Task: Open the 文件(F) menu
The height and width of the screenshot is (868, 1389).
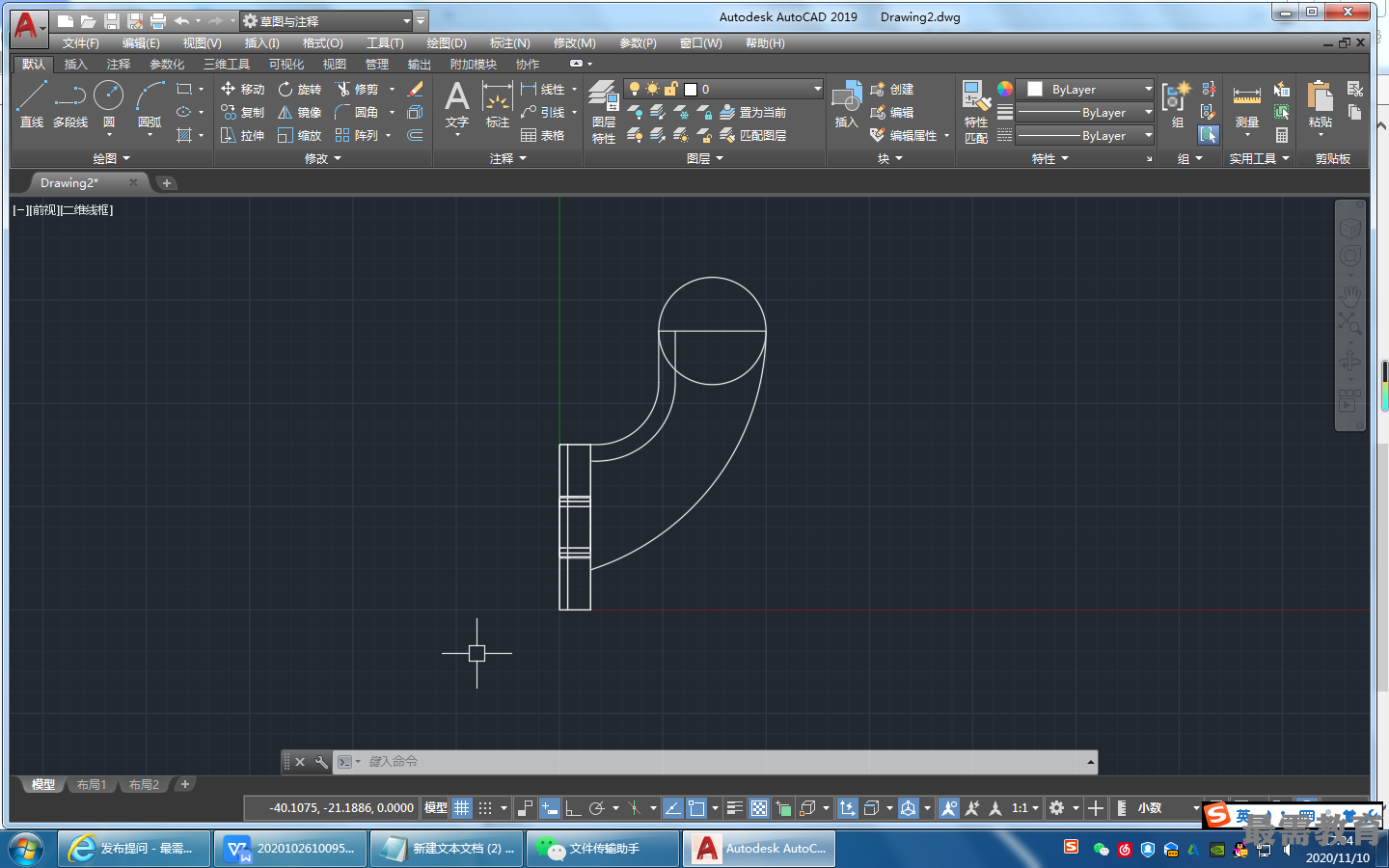Action: point(81,43)
